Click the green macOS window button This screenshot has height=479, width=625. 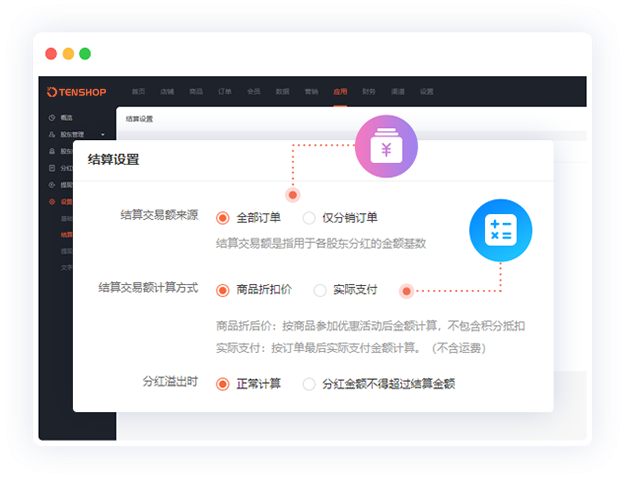click(85, 53)
